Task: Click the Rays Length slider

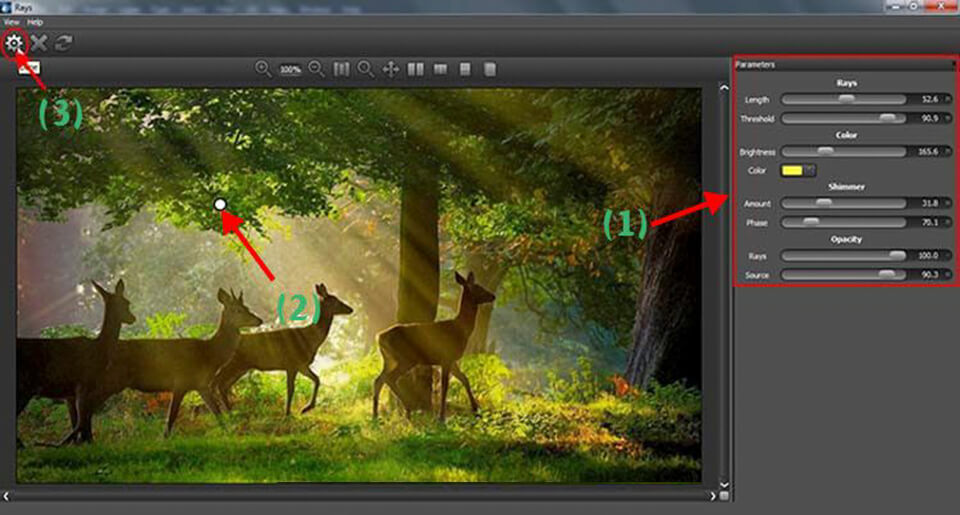Action: pos(844,99)
